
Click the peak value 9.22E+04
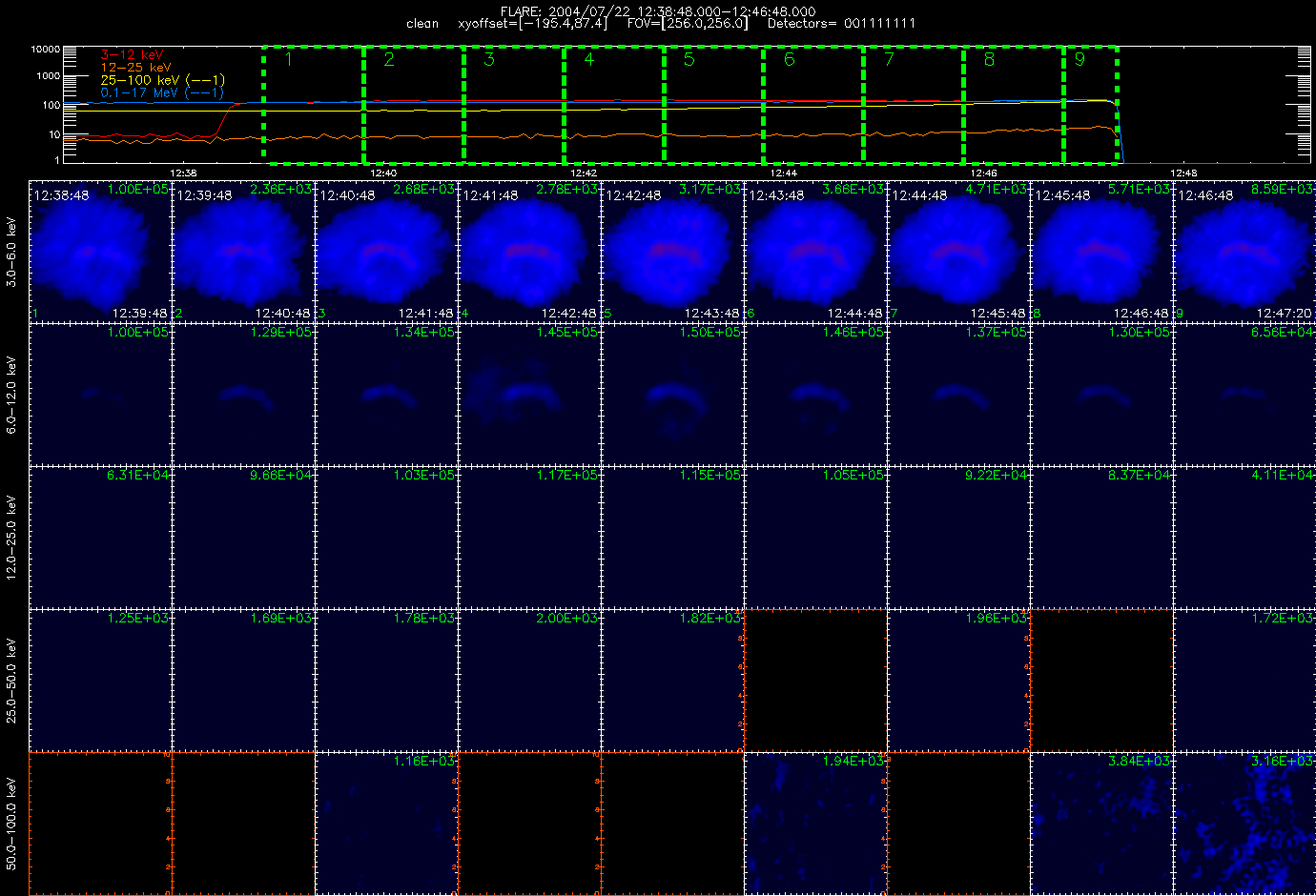[997, 476]
